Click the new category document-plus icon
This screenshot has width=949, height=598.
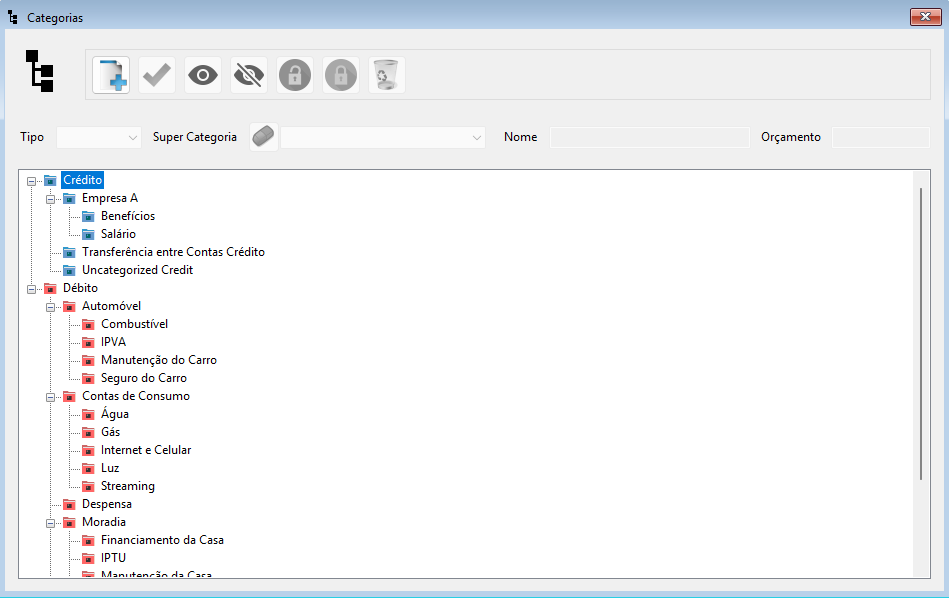(111, 75)
